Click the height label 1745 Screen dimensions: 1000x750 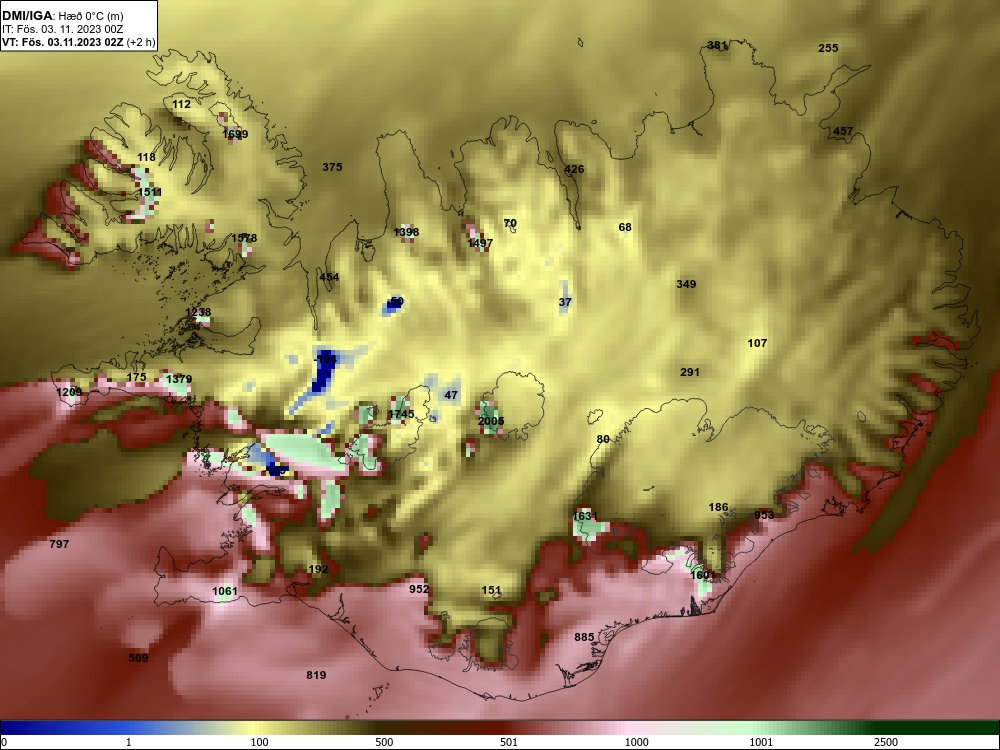pyautogui.click(x=401, y=414)
